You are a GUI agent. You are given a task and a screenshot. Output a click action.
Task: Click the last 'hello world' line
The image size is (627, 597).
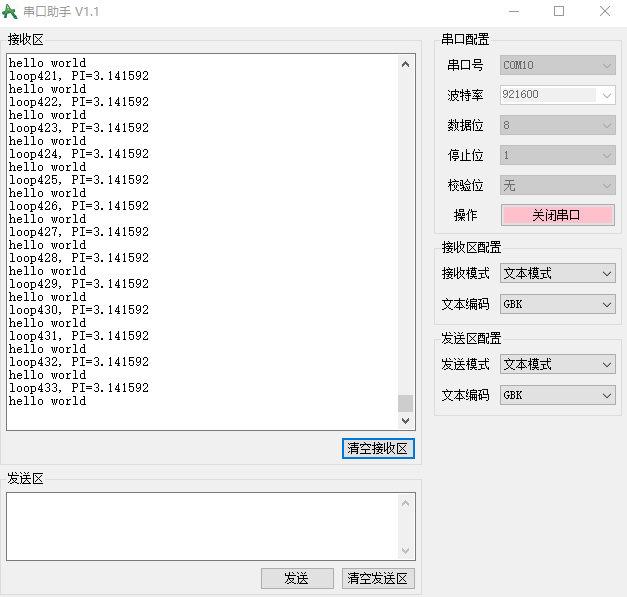[x=48, y=401]
